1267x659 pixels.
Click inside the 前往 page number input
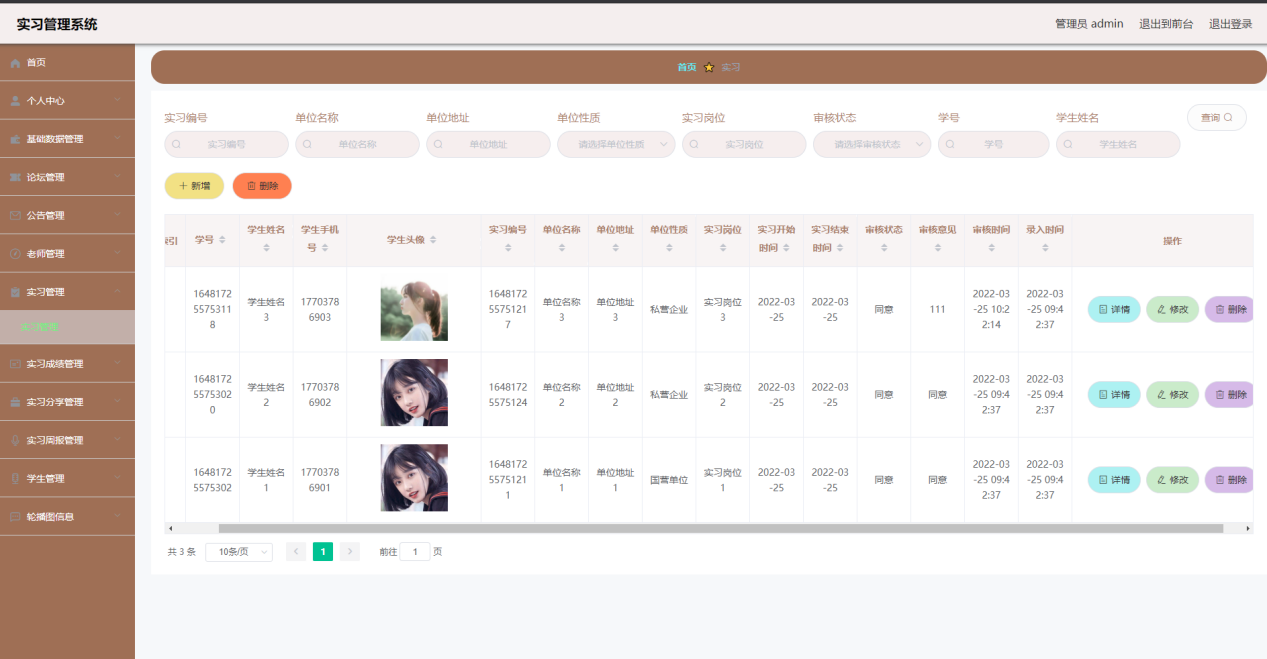tap(414, 551)
